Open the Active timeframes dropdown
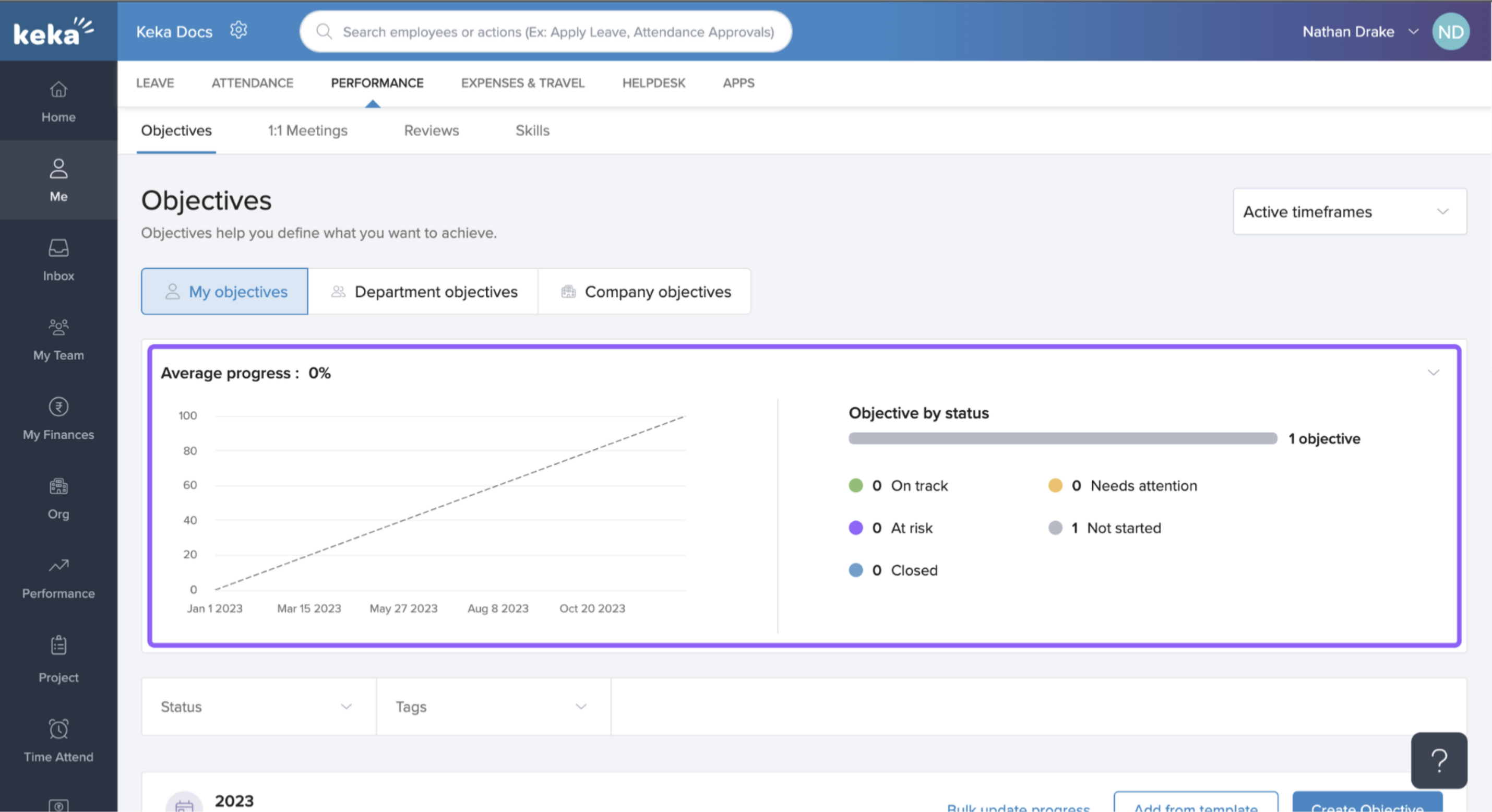The image size is (1492, 812). tap(1350, 211)
